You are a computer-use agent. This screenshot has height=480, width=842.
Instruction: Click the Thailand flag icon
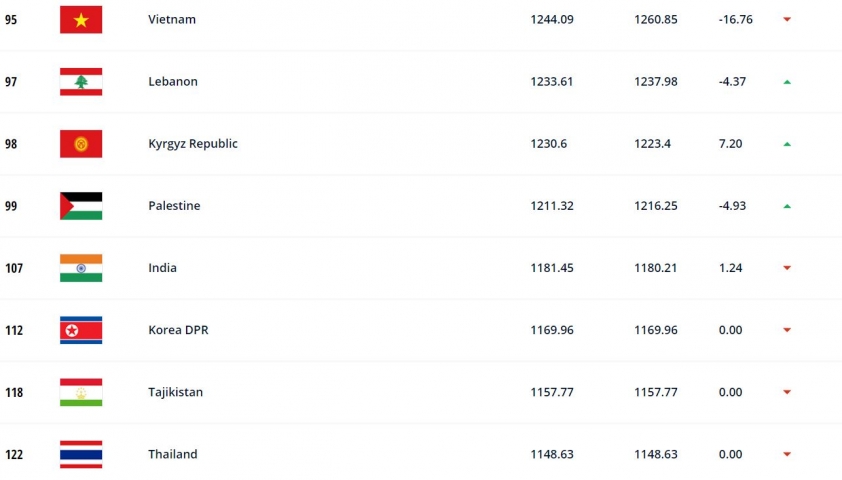coord(81,454)
